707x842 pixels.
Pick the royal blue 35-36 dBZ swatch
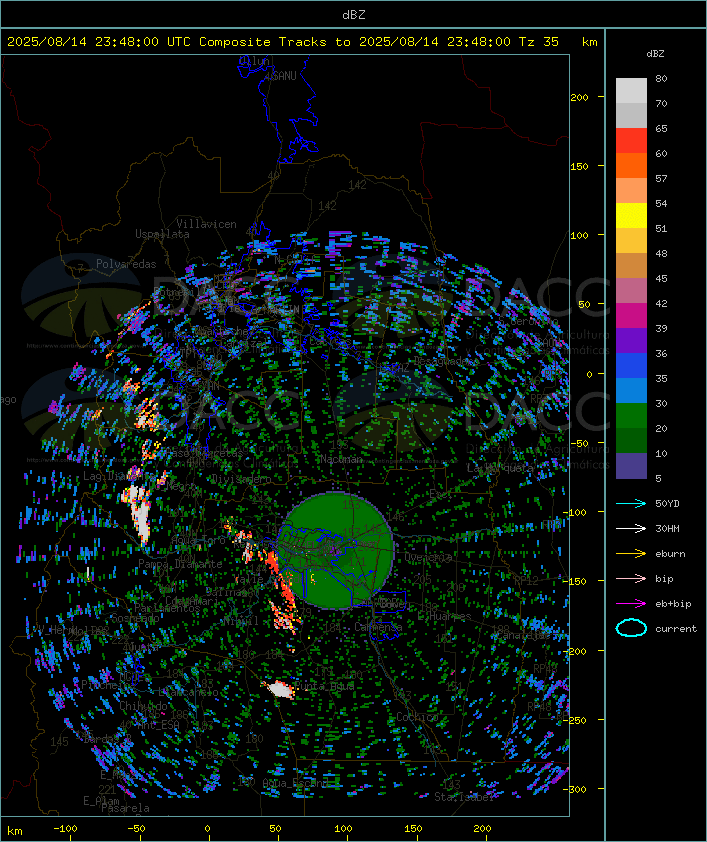(631, 366)
